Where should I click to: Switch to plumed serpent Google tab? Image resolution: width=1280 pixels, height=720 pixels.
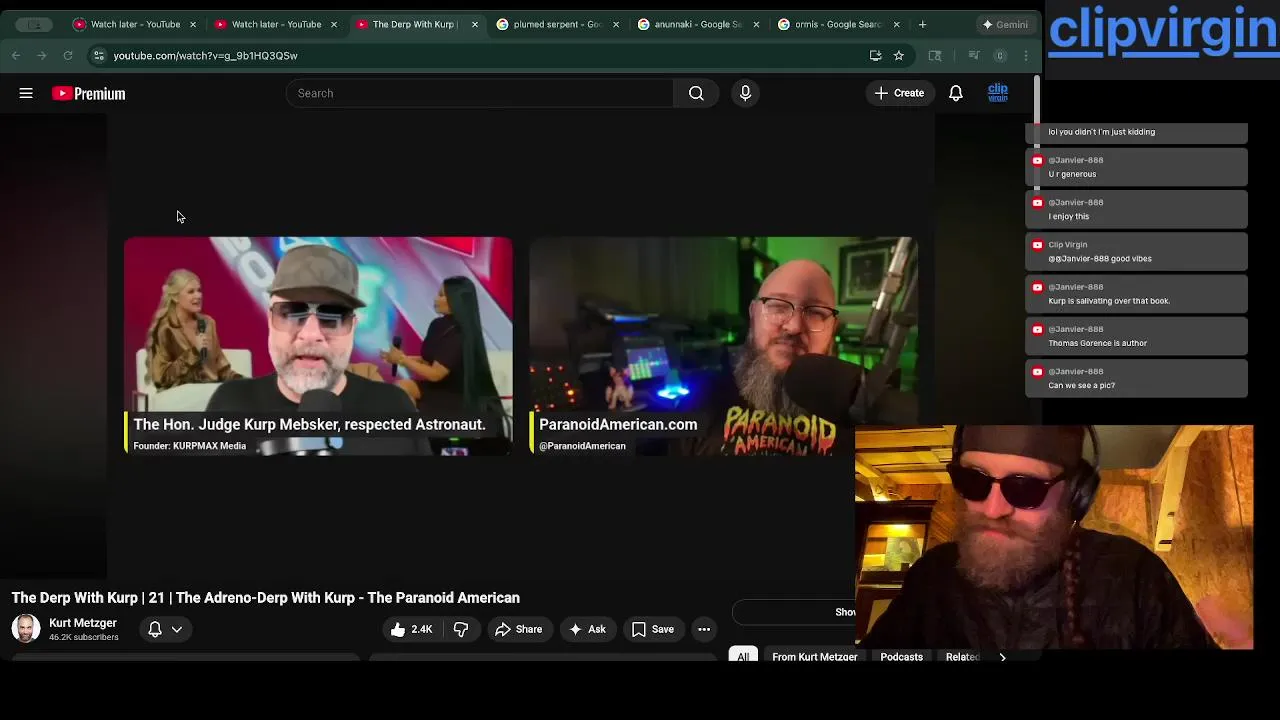(557, 24)
